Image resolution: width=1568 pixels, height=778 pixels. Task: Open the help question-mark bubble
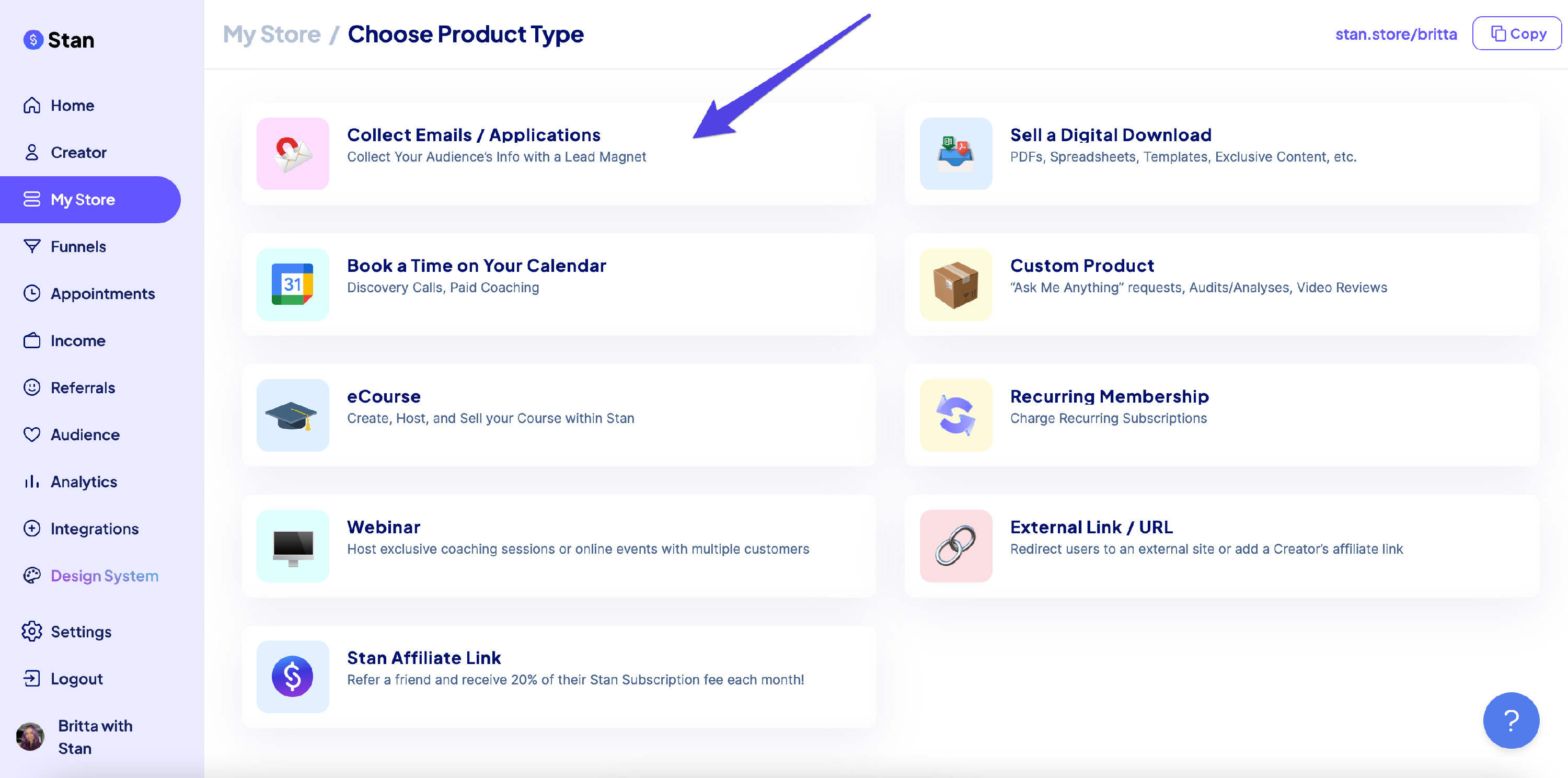pos(1511,720)
